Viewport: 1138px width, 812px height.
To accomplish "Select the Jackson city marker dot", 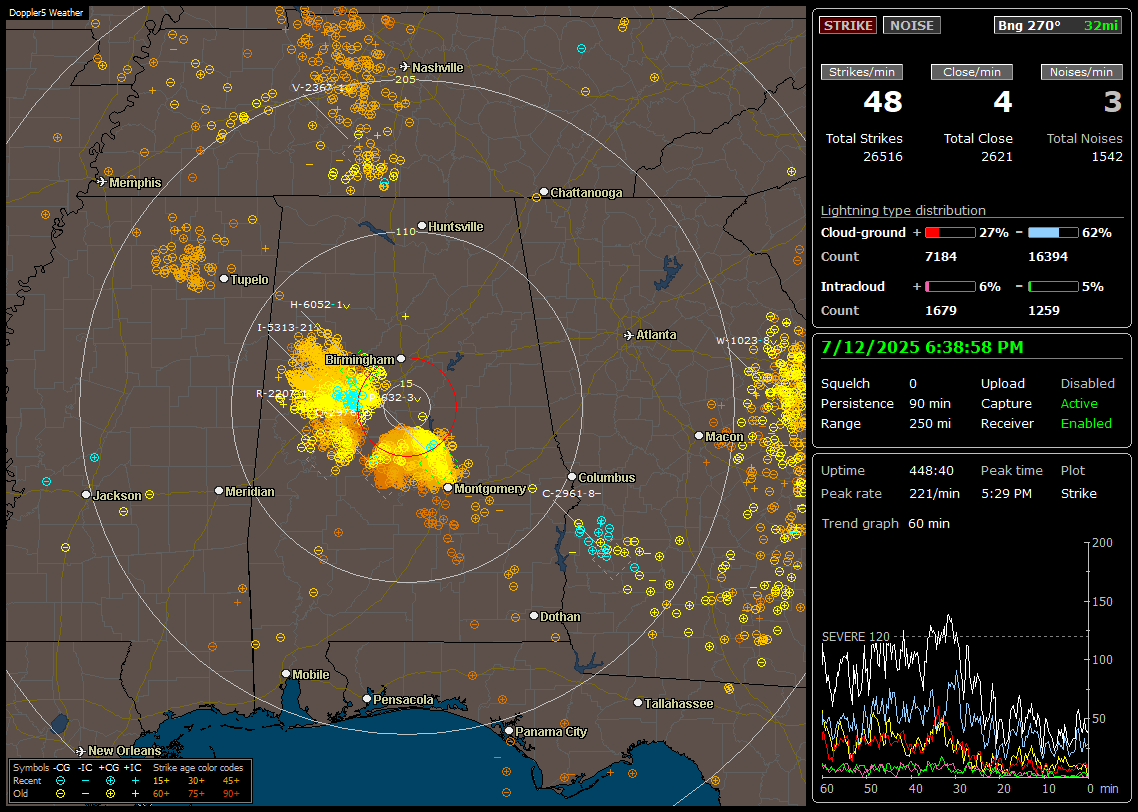I will (x=86, y=494).
